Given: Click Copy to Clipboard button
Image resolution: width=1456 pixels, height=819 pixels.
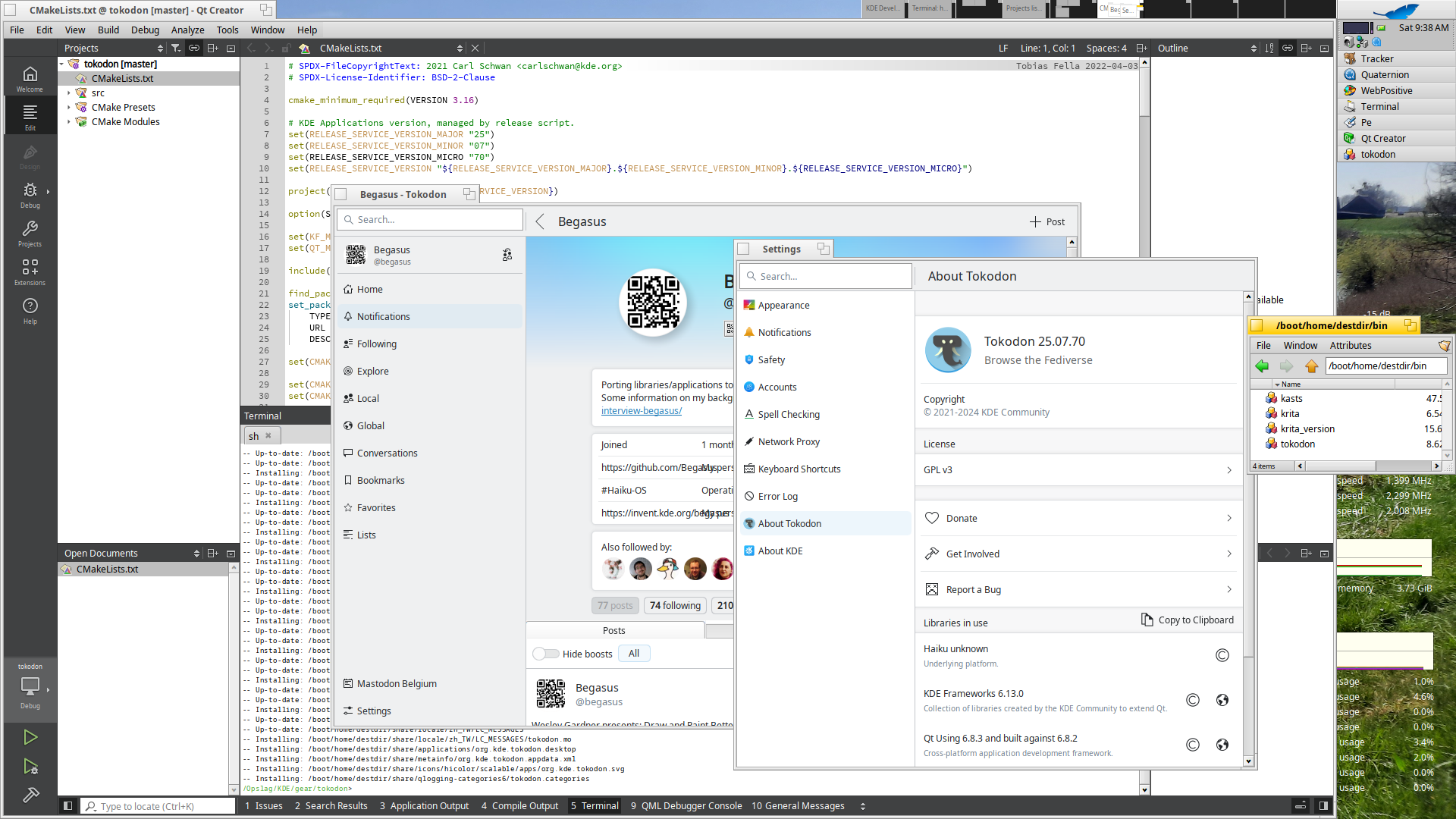Looking at the screenshot, I should tap(1188, 620).
